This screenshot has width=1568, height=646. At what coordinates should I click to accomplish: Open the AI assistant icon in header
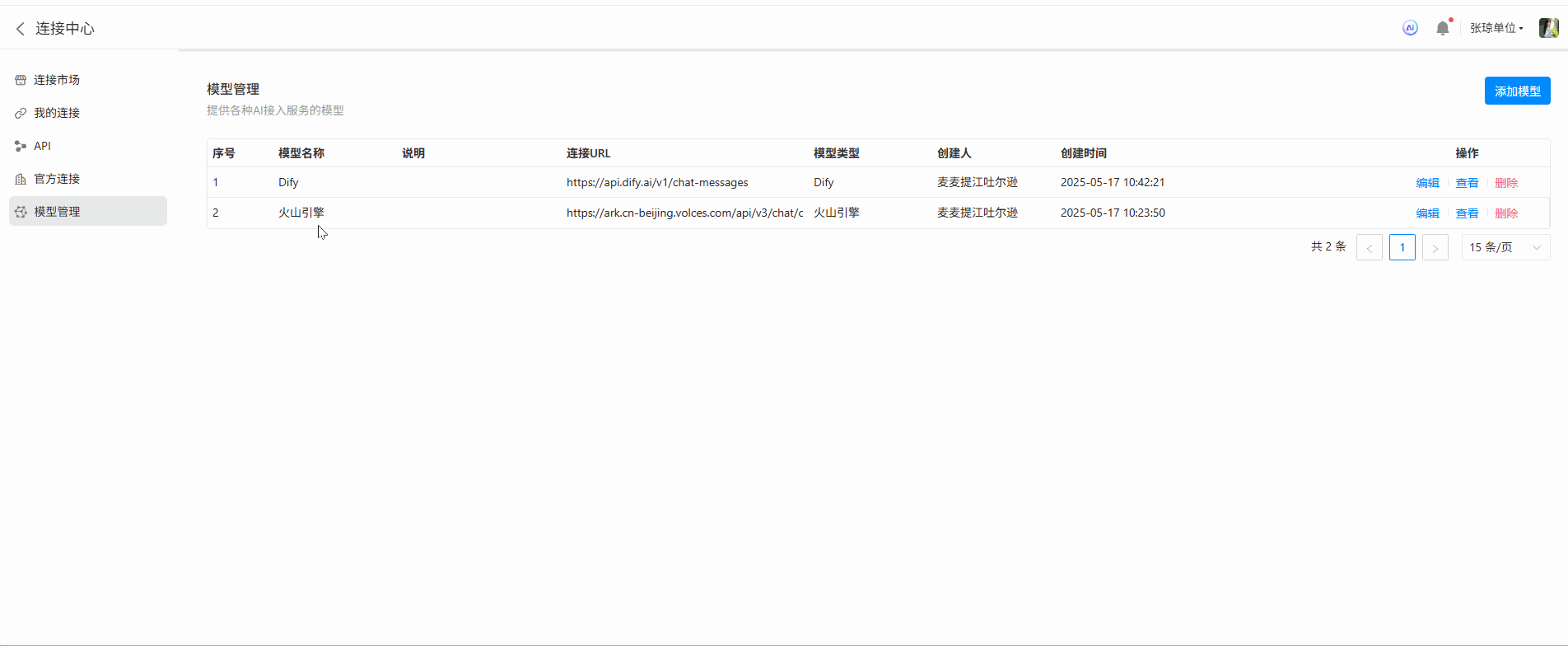point(1410,28)
